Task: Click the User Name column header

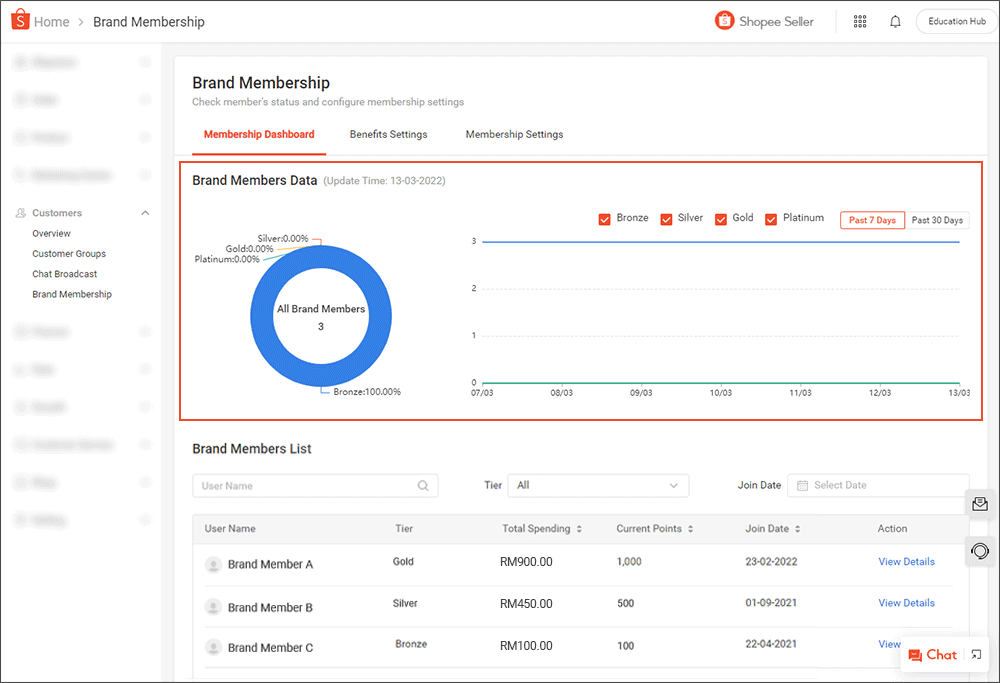Action: [230, 529]
